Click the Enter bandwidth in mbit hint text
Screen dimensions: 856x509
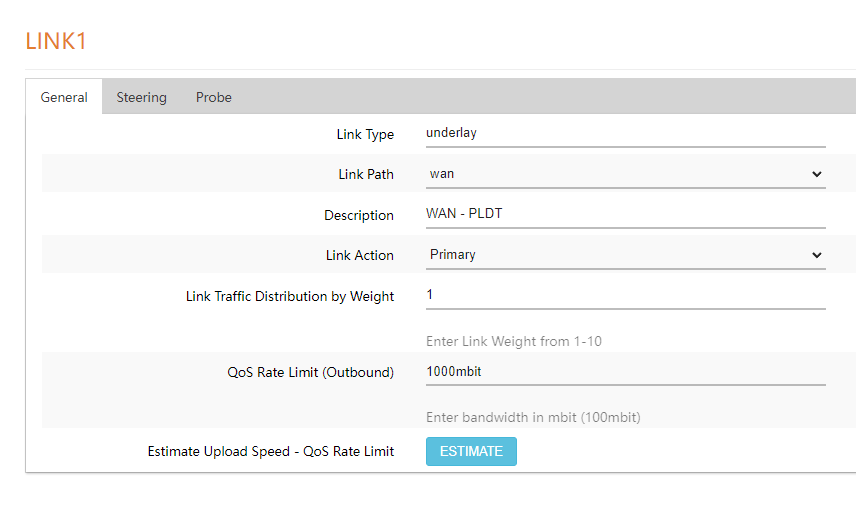coord(533,417)
